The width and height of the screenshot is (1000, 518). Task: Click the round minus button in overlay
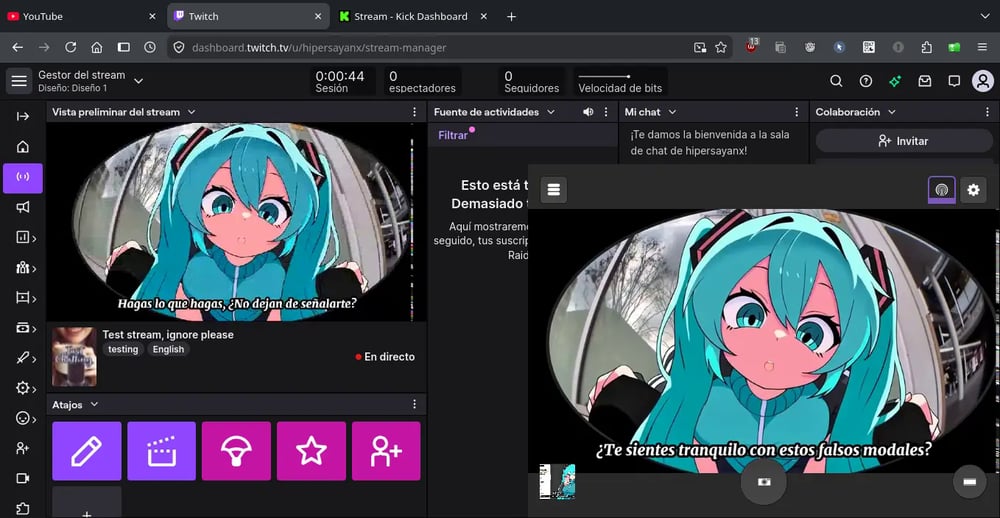[969, 482]
